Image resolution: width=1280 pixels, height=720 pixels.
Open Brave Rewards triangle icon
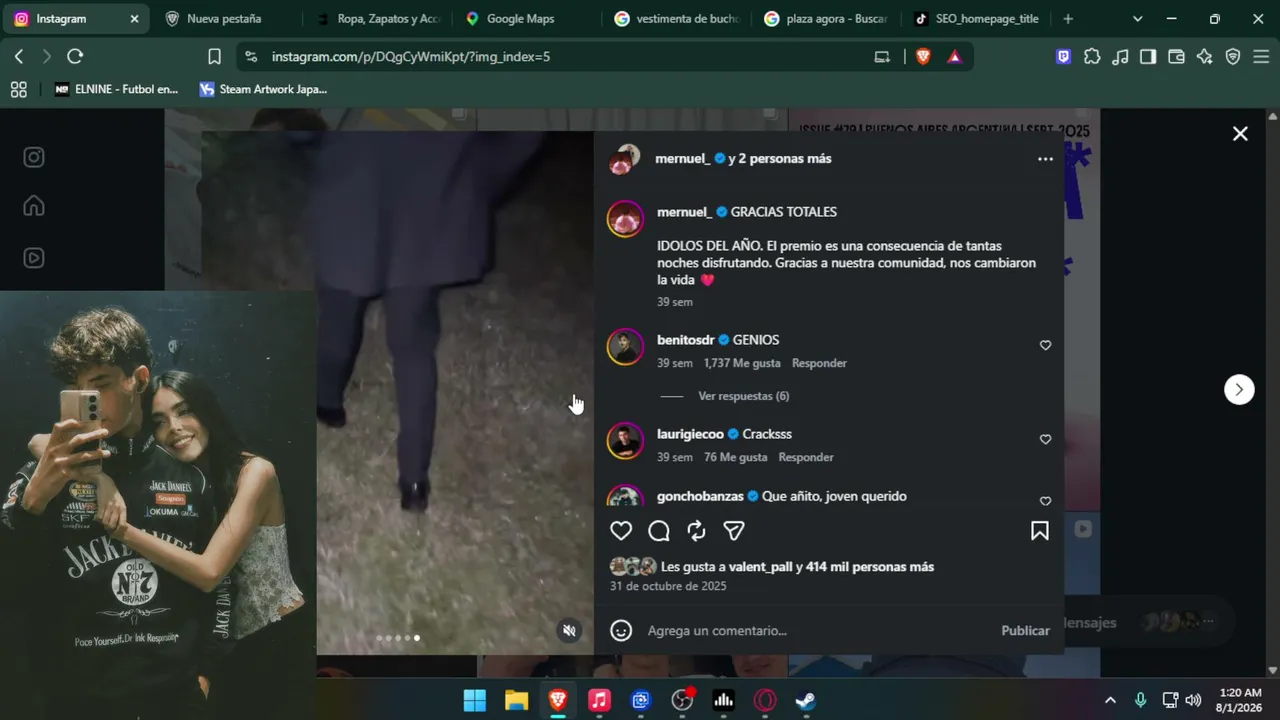tap(955, 57)
